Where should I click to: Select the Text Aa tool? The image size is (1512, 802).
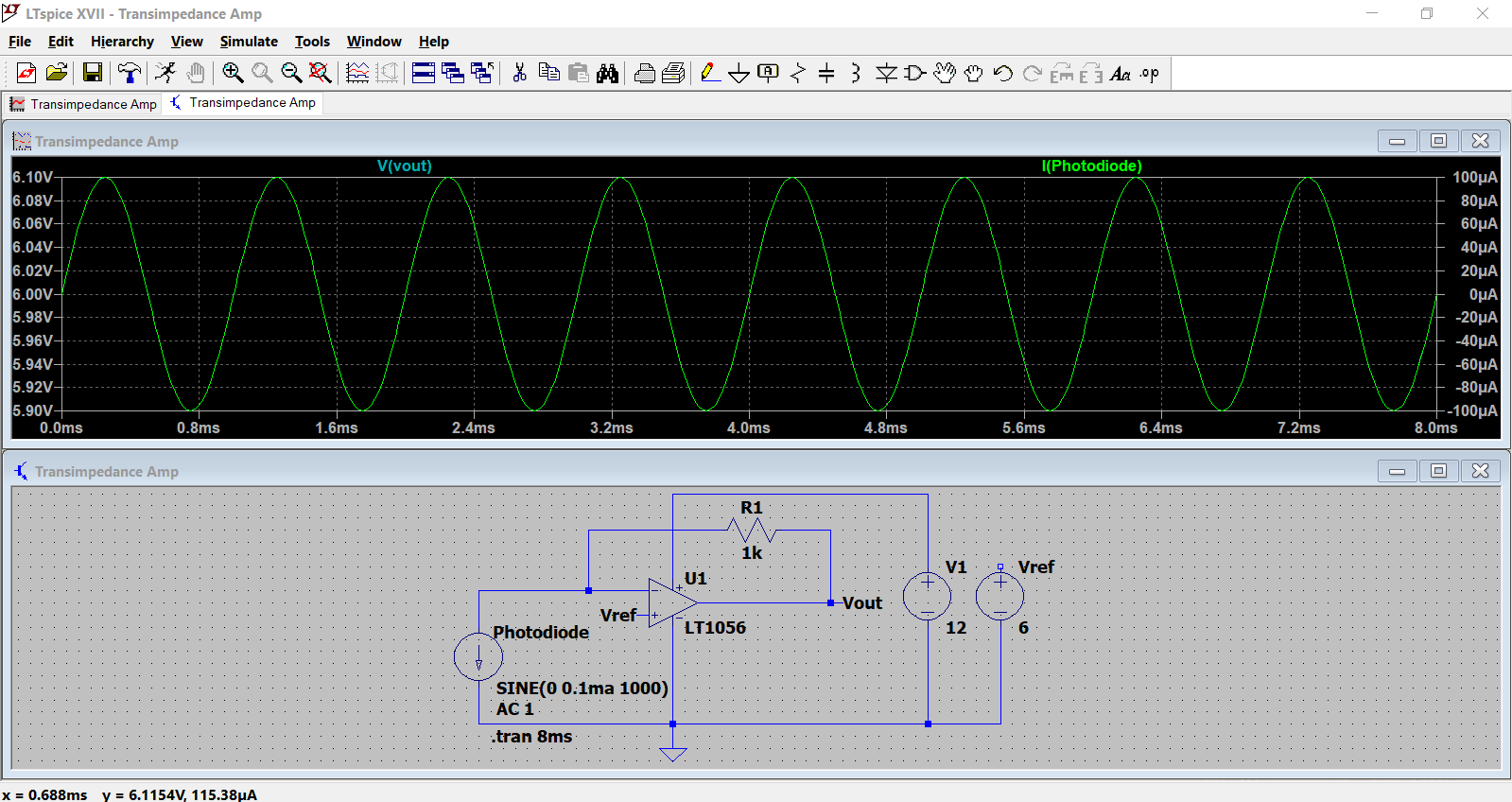tap(1121, 73)
